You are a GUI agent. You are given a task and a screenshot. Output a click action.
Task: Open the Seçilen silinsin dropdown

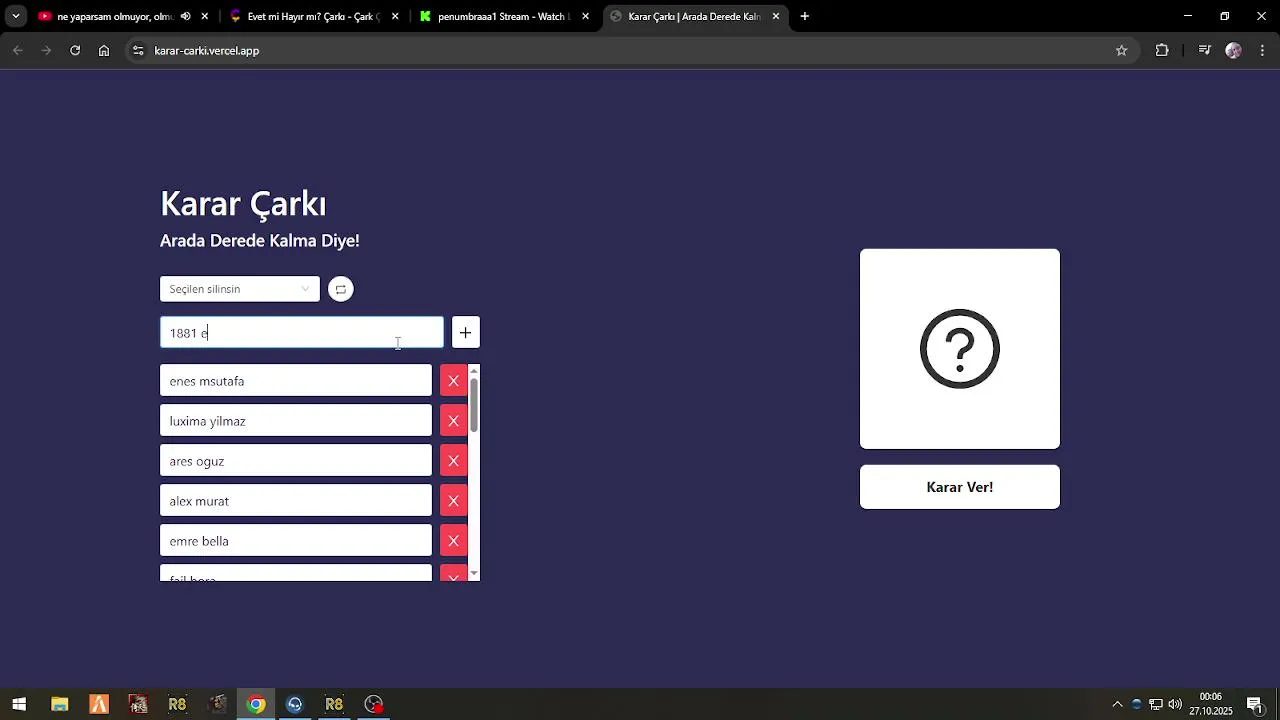(240, 289)
